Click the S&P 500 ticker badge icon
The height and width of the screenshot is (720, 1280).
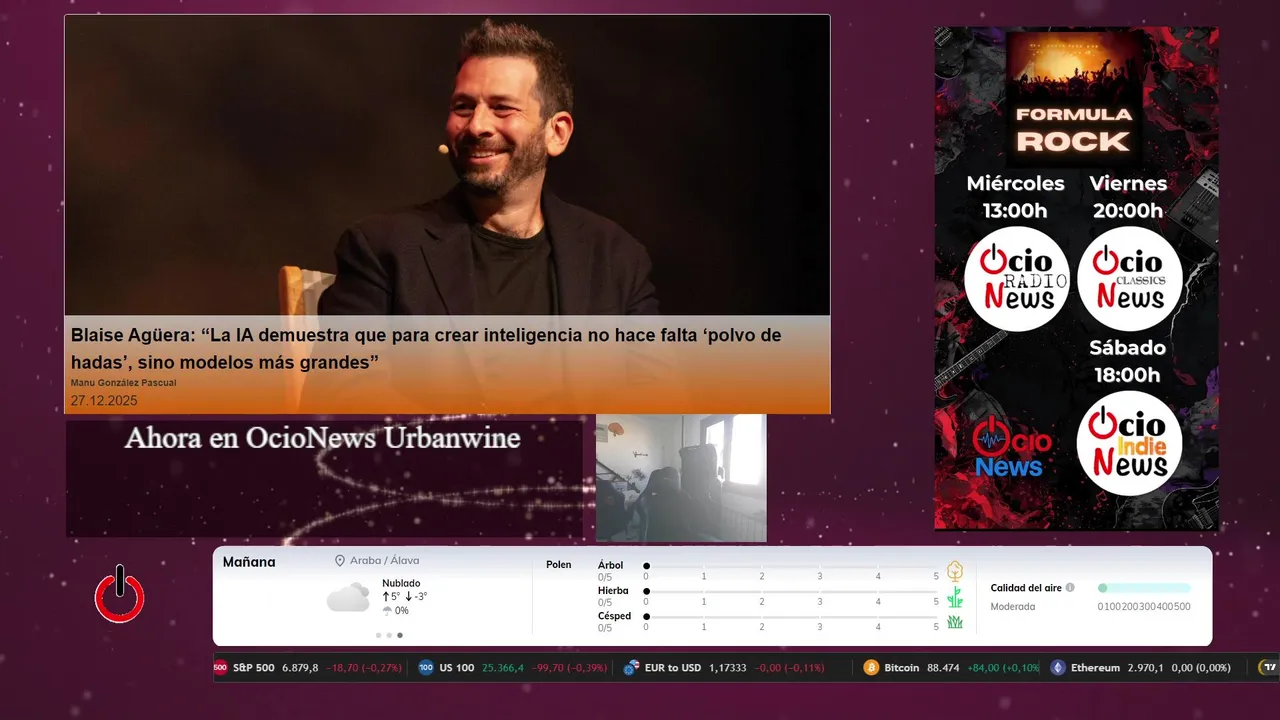click(x=220, y=668)
